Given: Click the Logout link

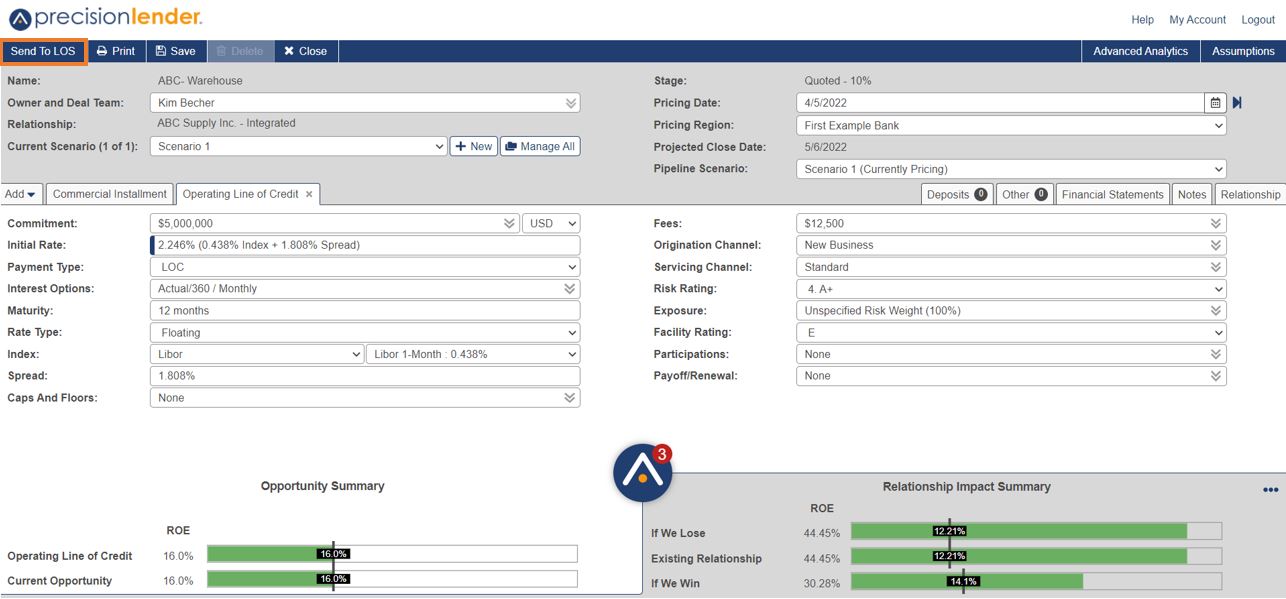Looking at the screenshot, I should 1258,20.
